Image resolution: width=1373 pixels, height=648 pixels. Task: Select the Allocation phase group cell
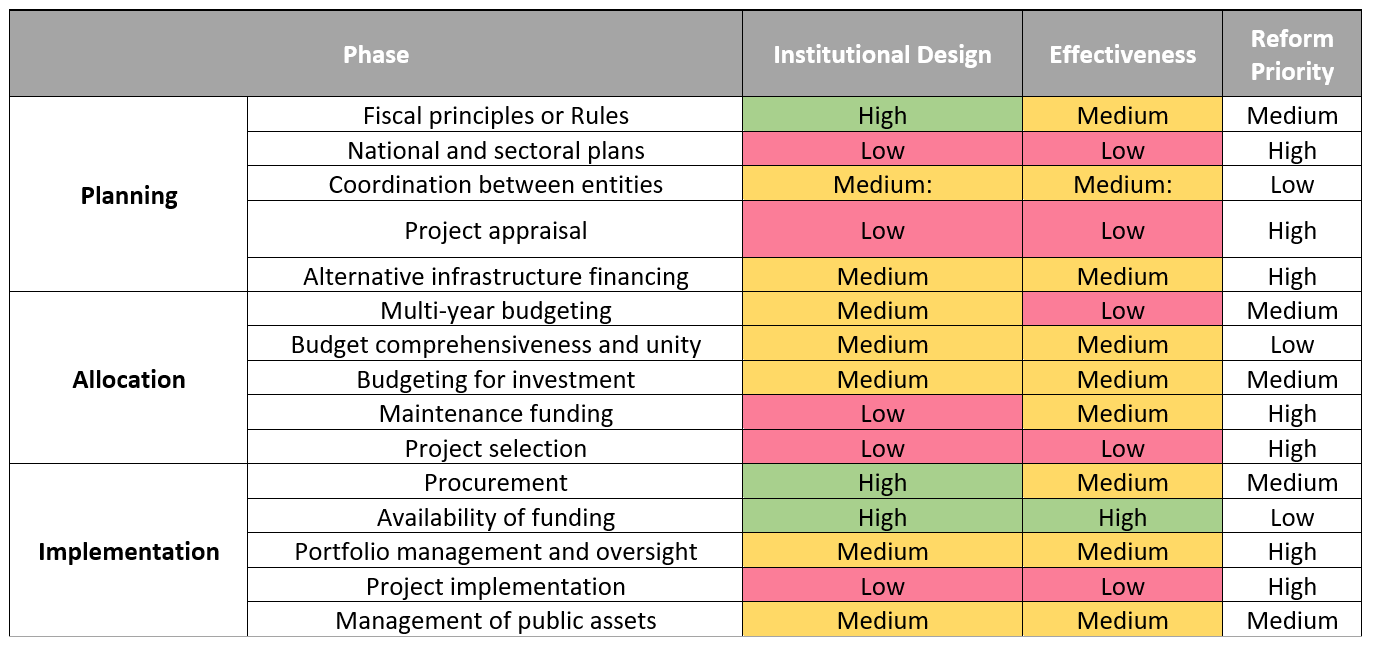coord(129,379)
